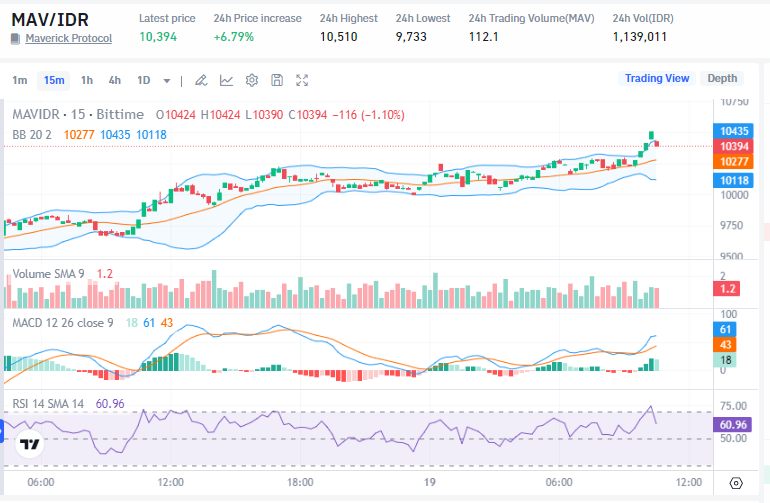This screenshot has height=503, width=770.
Task: Click the TradingView logo on the chart
Action: (x=30, y=444)
